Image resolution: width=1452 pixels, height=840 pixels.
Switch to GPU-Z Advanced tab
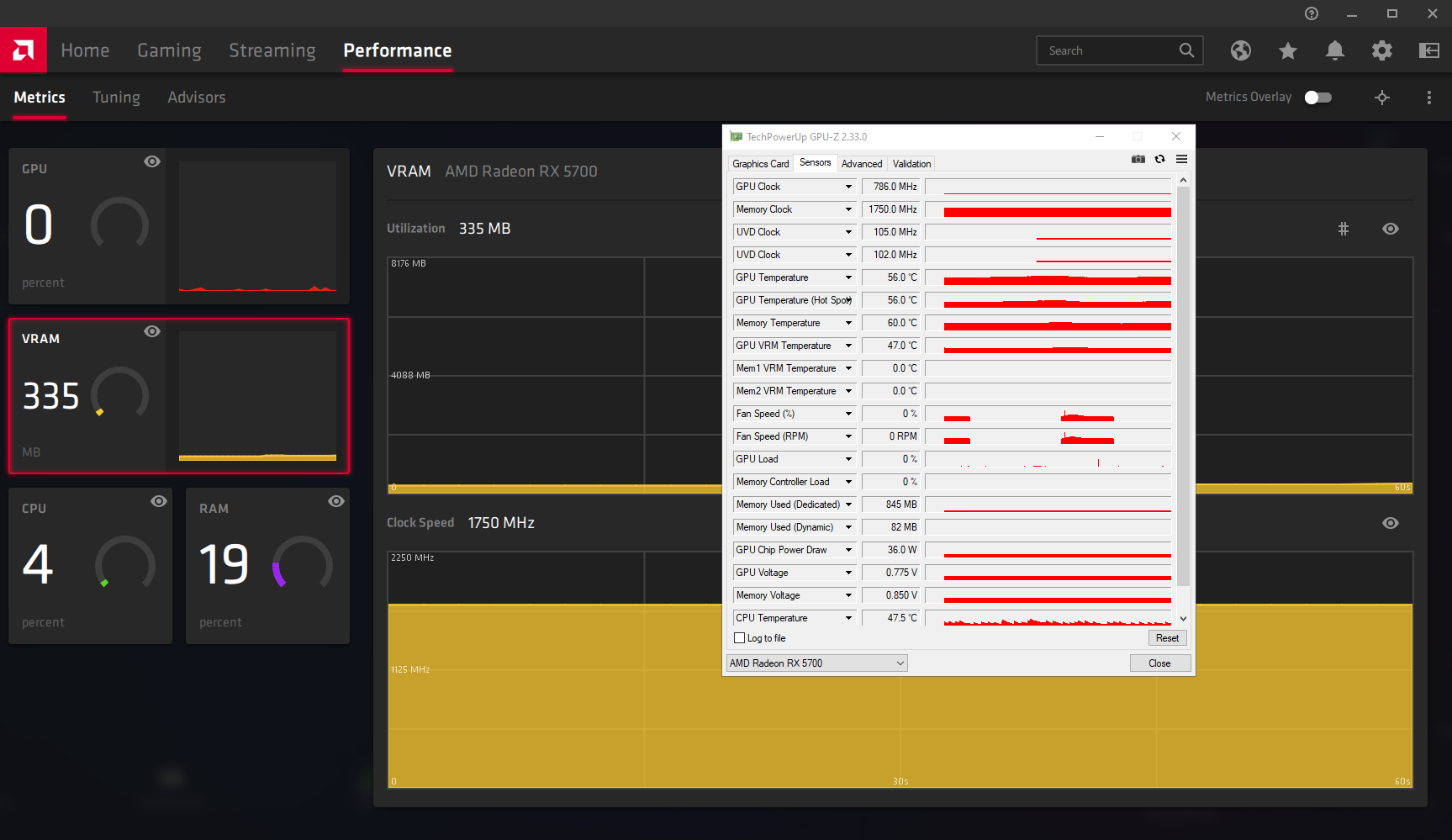[x=862, y=164]
